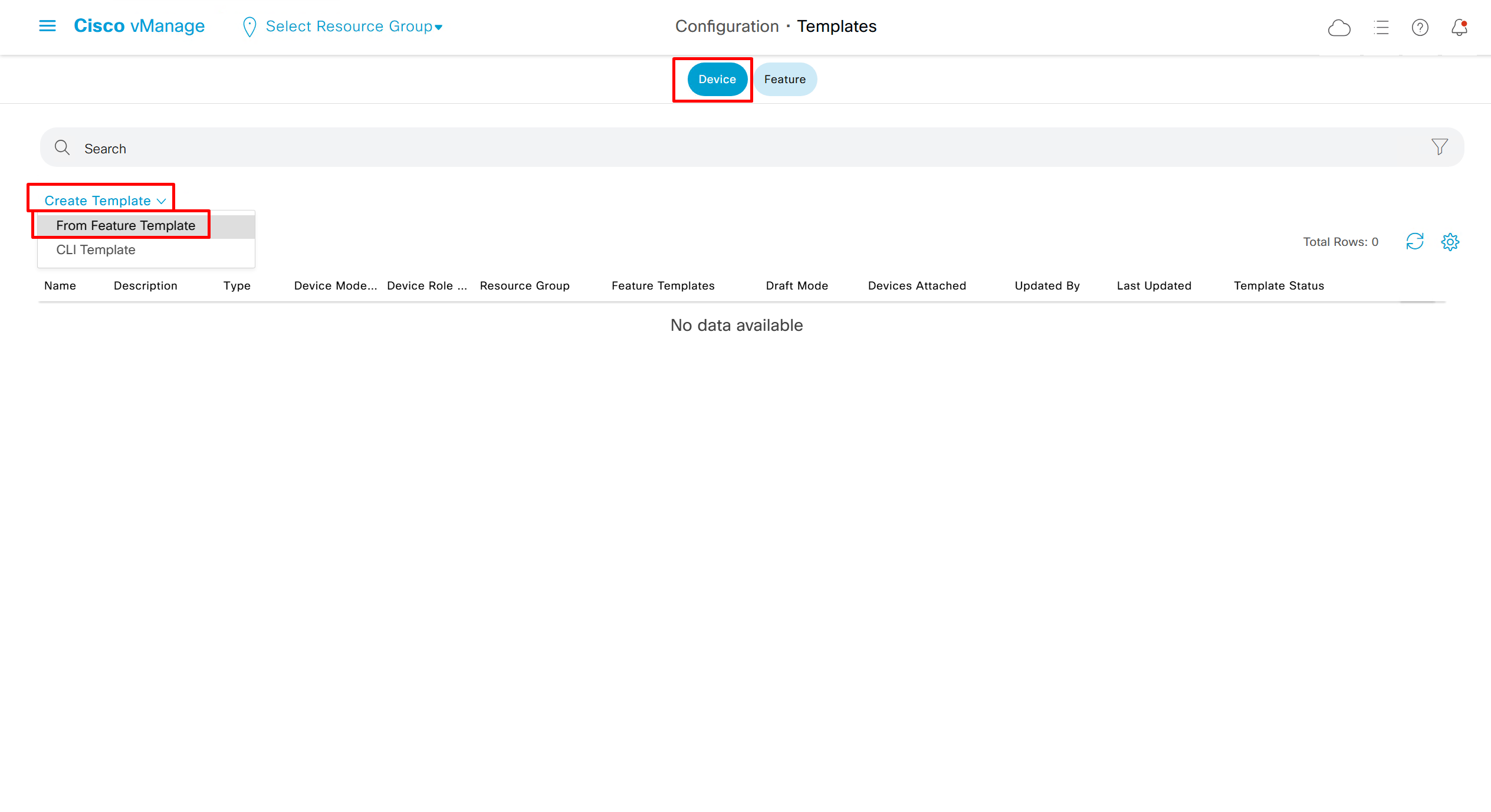Choose CLI Template option

pyautogui.click(x=96, y=250)
